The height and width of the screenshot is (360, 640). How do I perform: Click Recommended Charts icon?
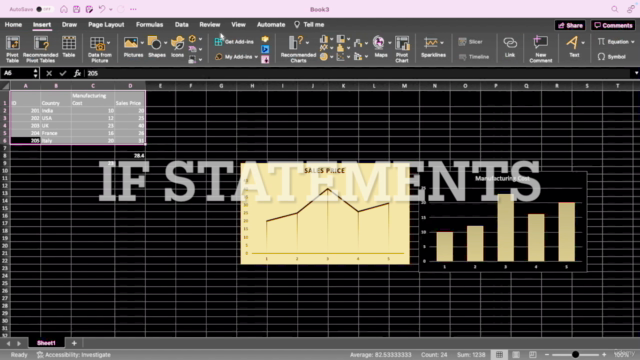pyautogui.click(x=296, y=42)
